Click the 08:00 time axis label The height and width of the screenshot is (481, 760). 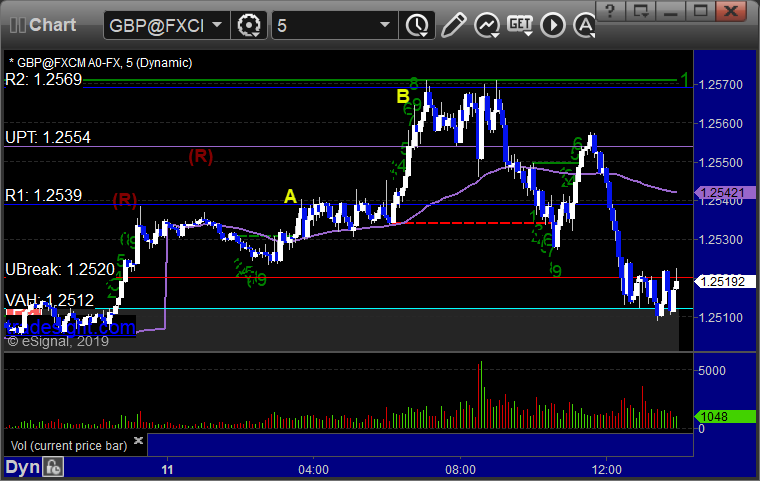coord(460,469)
